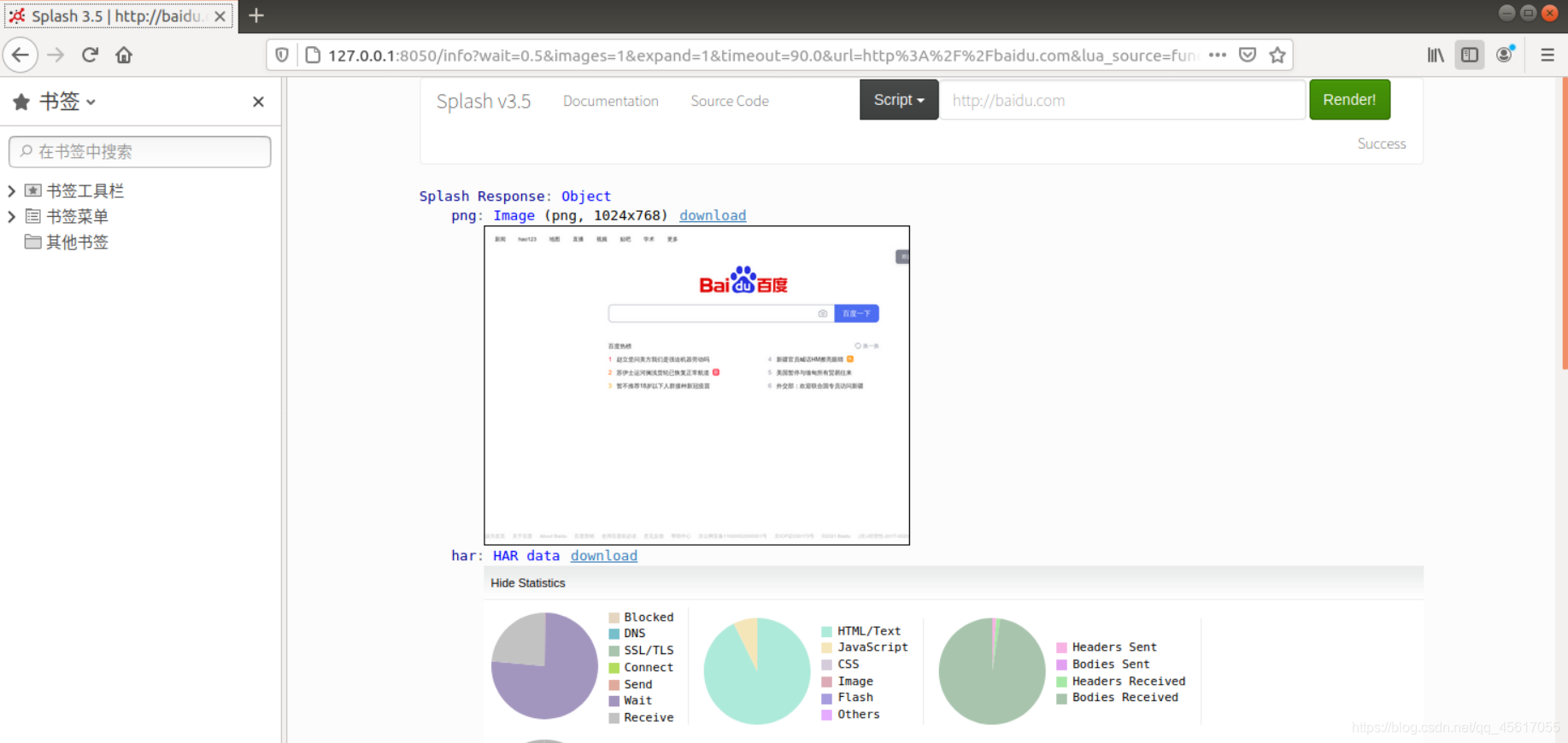Save page to Pocket
The height and width of the screenshot is (743, 1568).
1248,56
